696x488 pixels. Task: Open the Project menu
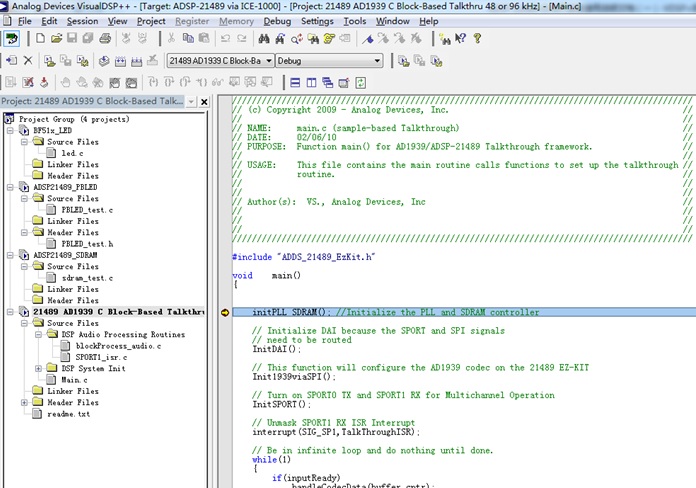(151, 21)
